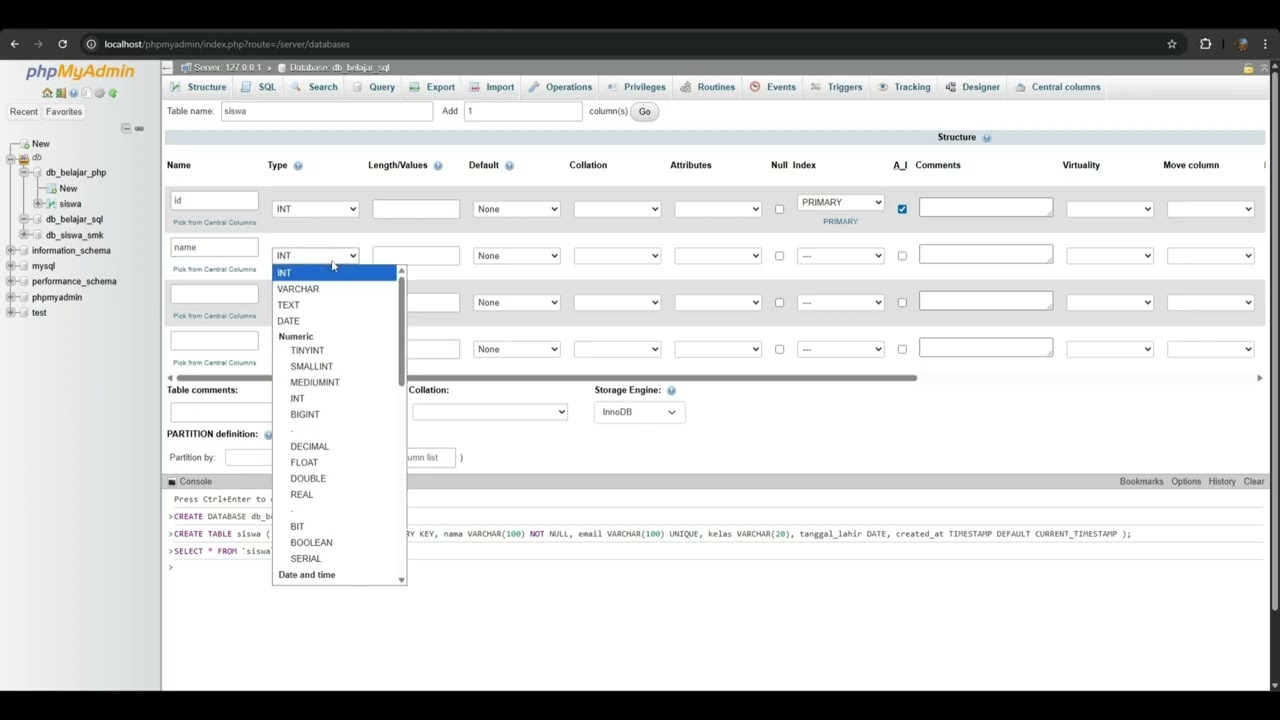Click the help icon beside Storage Engine
Image resolution: width=1280 pixels, height=720 pixels.
[671, 391]
